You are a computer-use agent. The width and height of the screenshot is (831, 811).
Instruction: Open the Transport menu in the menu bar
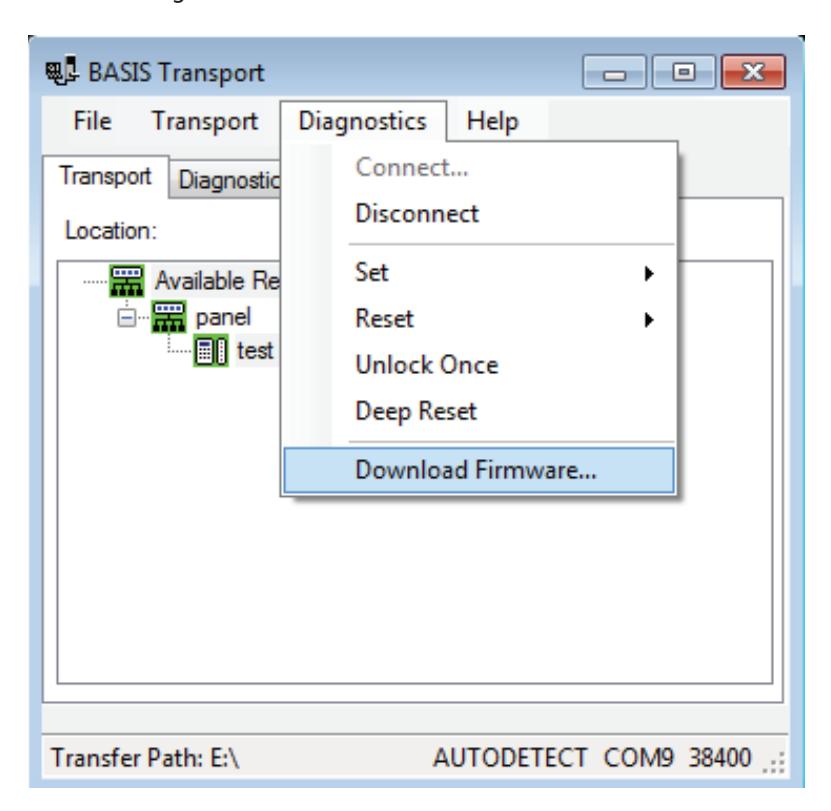[205, 121]
